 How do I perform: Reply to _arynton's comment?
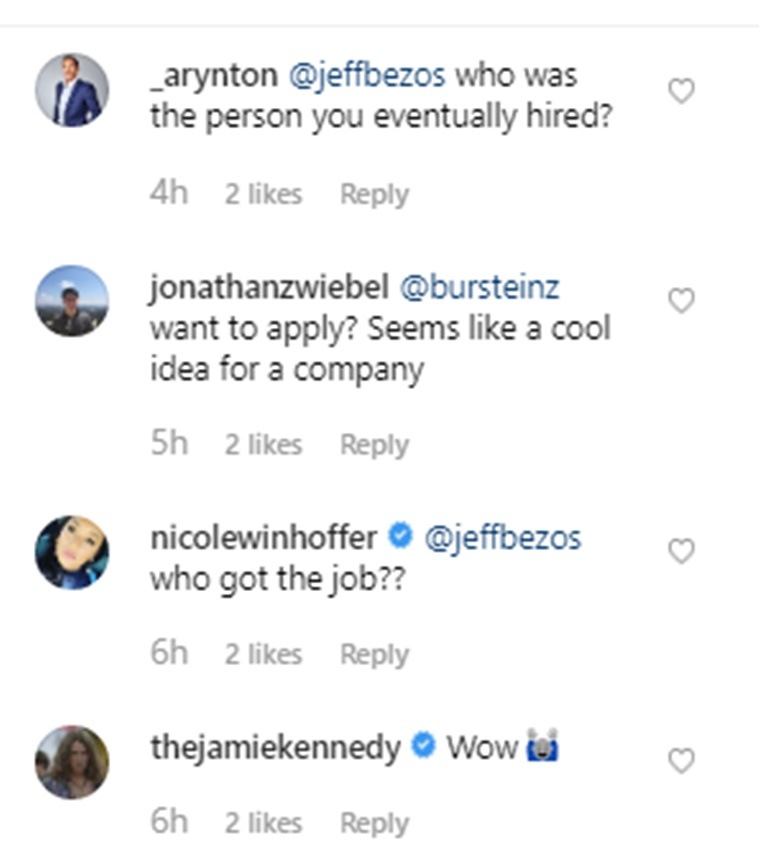click(x=374, y=194)
